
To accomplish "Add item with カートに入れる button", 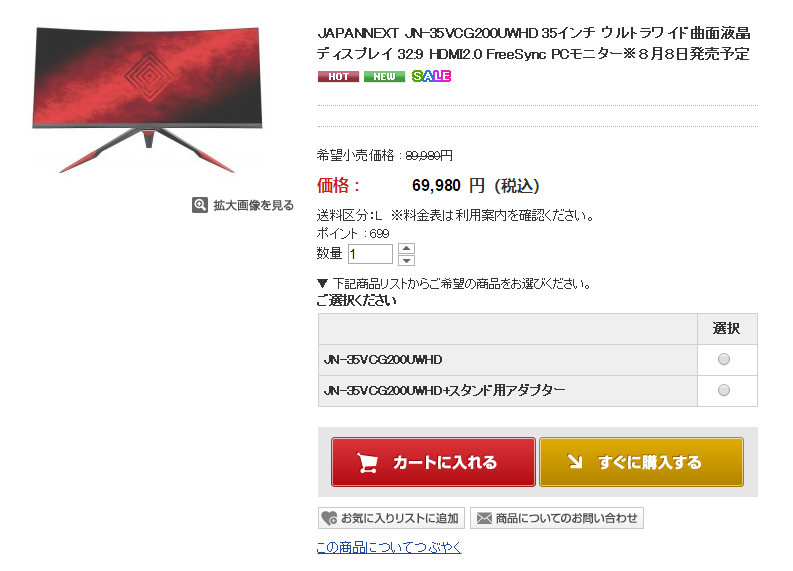I will coord(433,462).
